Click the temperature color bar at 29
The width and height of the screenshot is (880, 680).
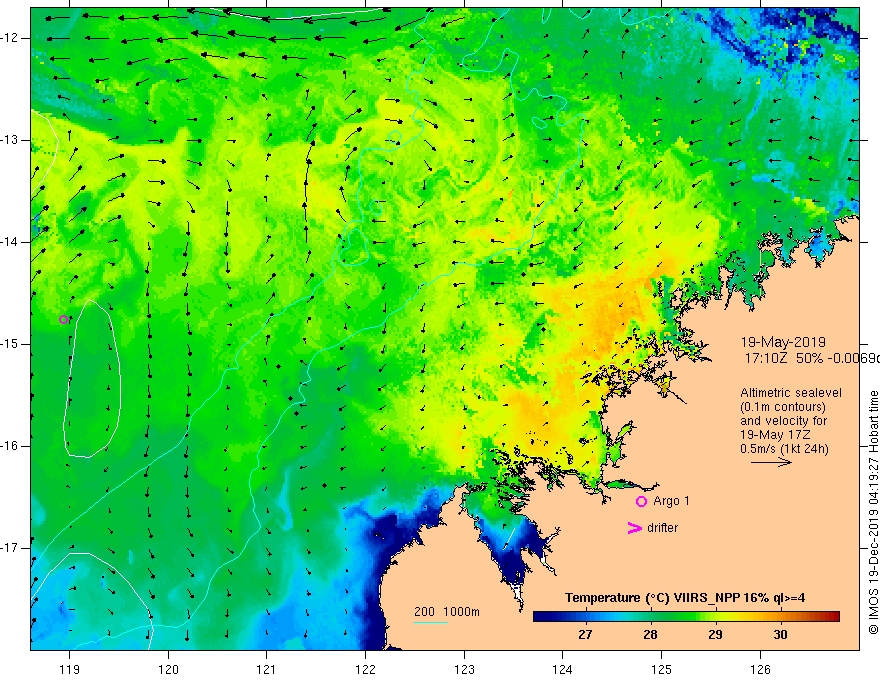716,617
